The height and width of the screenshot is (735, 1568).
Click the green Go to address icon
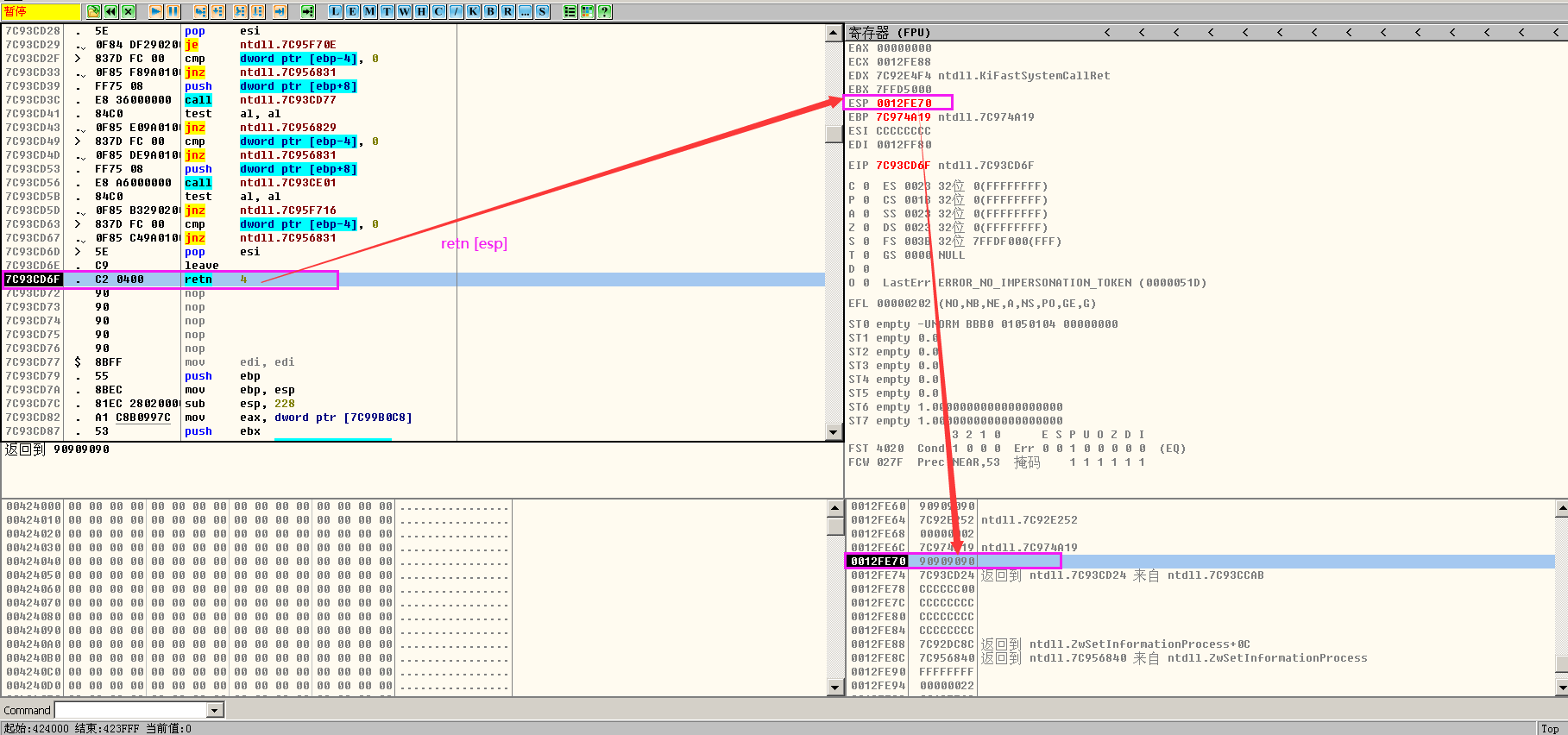coord(307,11)
